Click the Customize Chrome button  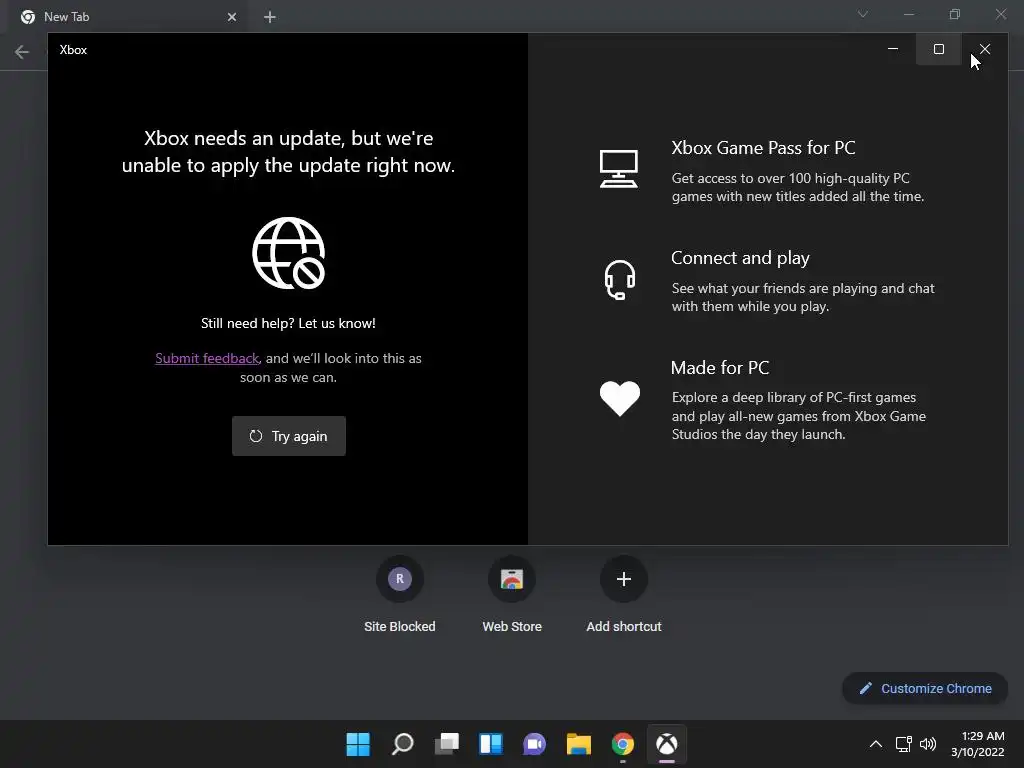click(x=925, y=688)
